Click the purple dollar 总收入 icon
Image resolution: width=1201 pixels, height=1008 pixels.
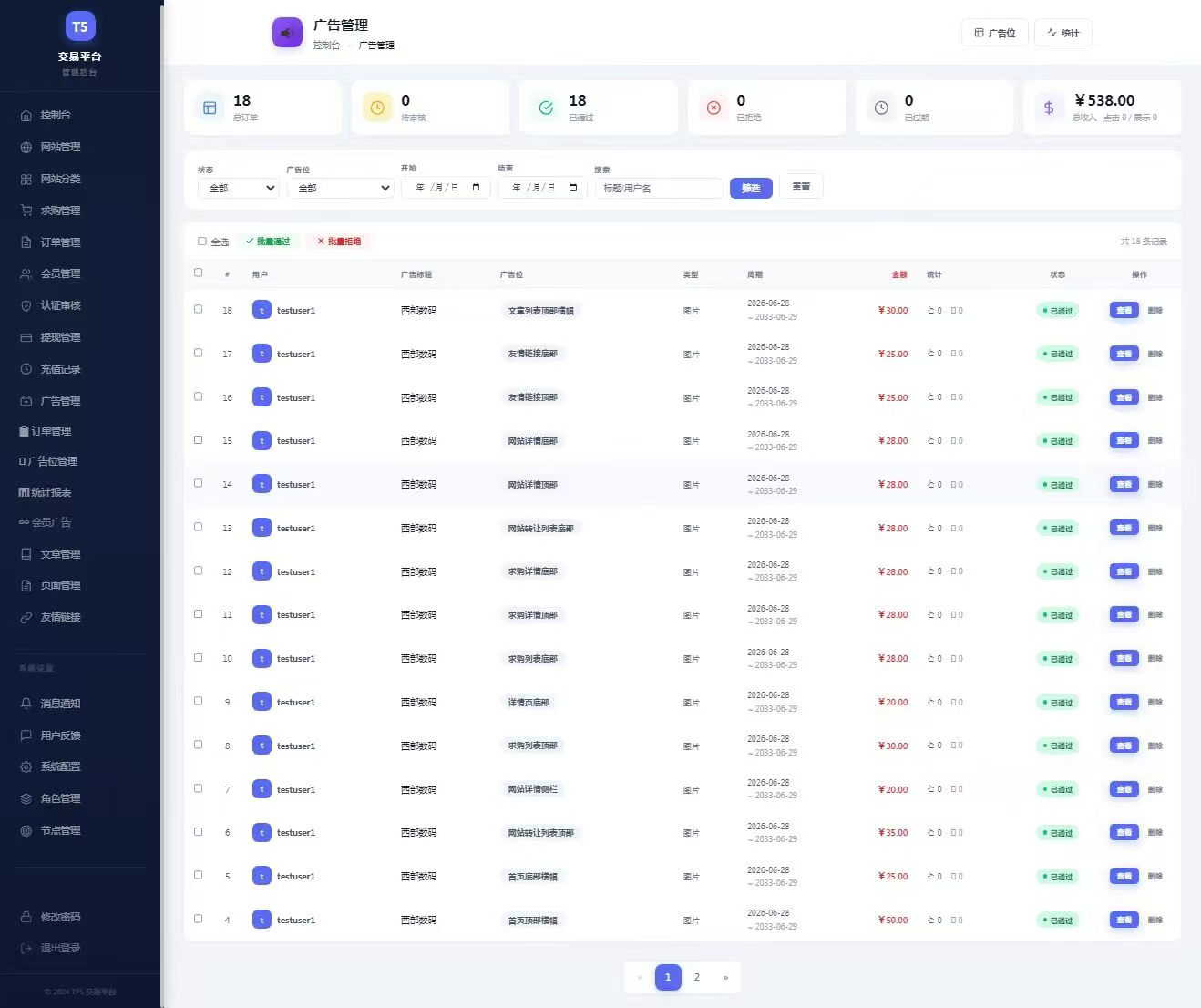click(x=1049, y=108)
